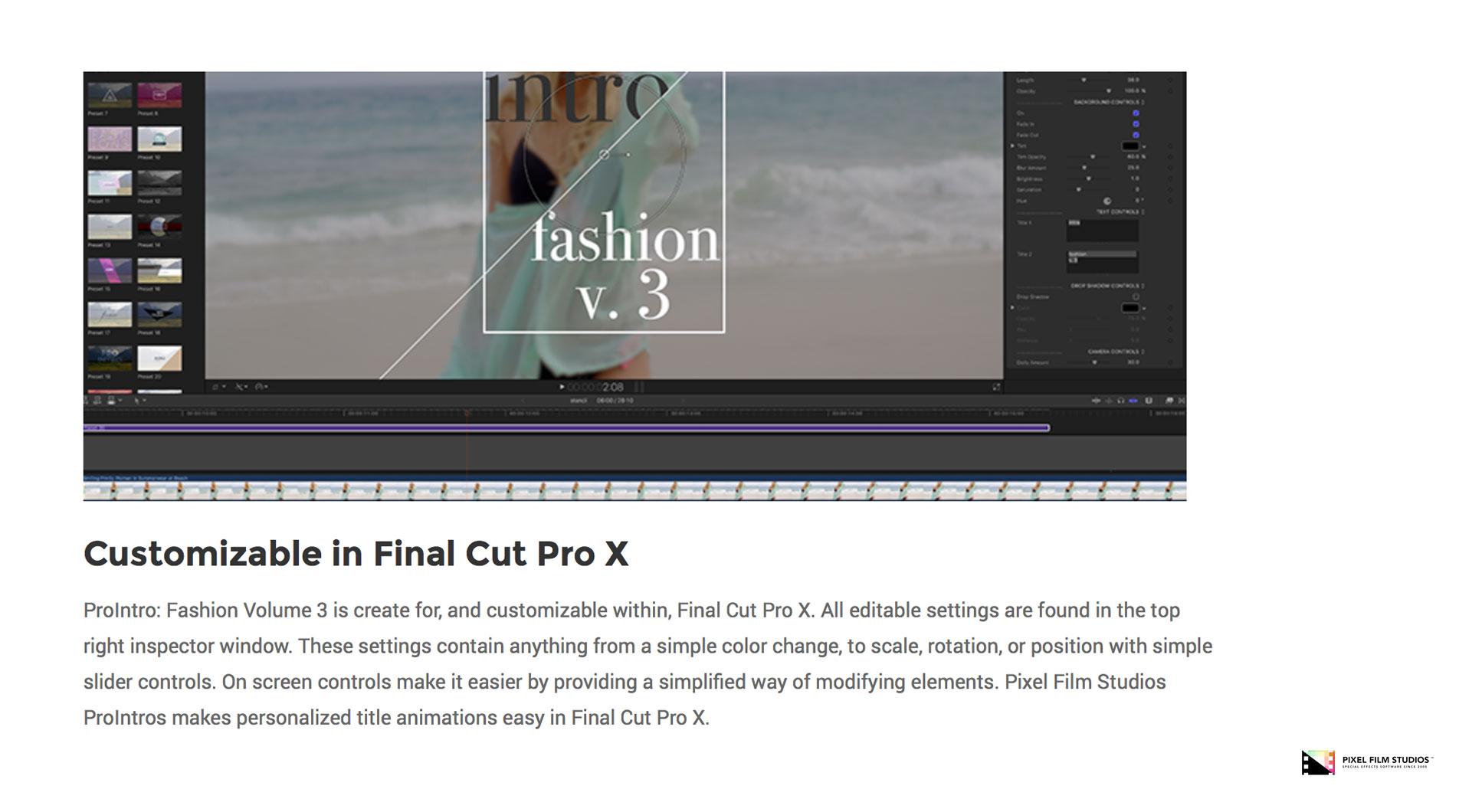Select the Preset 7 thumbnail
The width and height of the screenshot is (1459, 812).
point(110,95)
